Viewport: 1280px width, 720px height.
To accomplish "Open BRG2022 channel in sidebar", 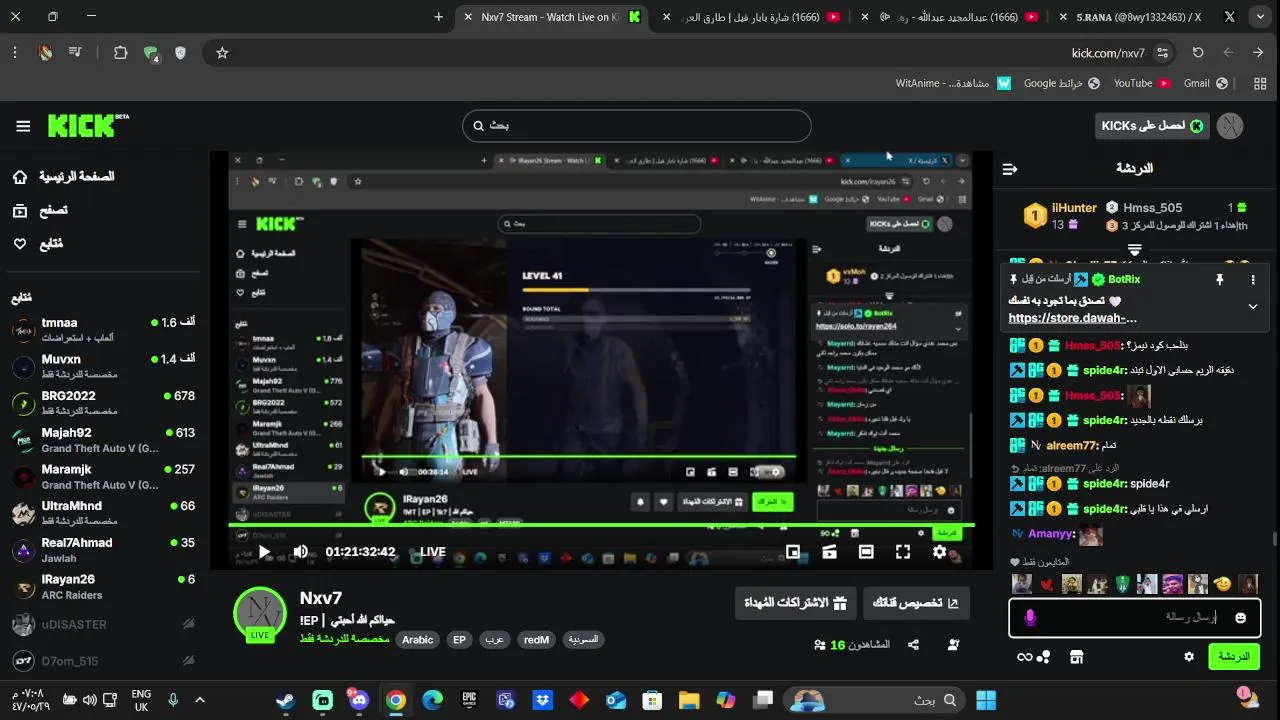I will pos(103,403).
